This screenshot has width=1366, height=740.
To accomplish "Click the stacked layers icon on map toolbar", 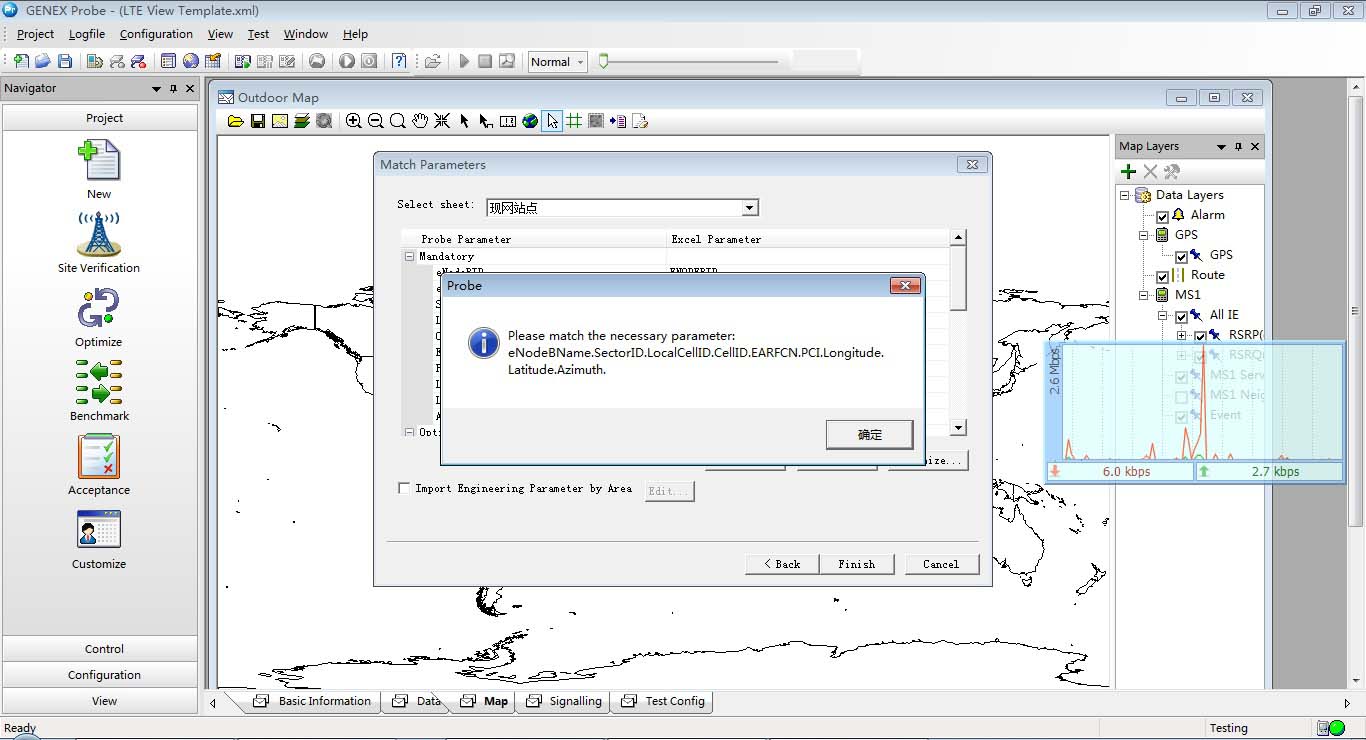I will click(x=302, y=121).
